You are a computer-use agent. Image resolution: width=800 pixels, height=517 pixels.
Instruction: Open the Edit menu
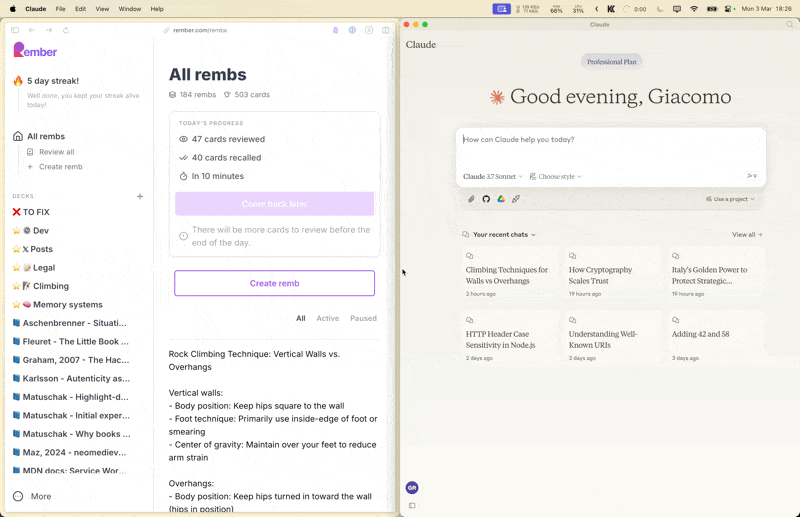point(80,9)
